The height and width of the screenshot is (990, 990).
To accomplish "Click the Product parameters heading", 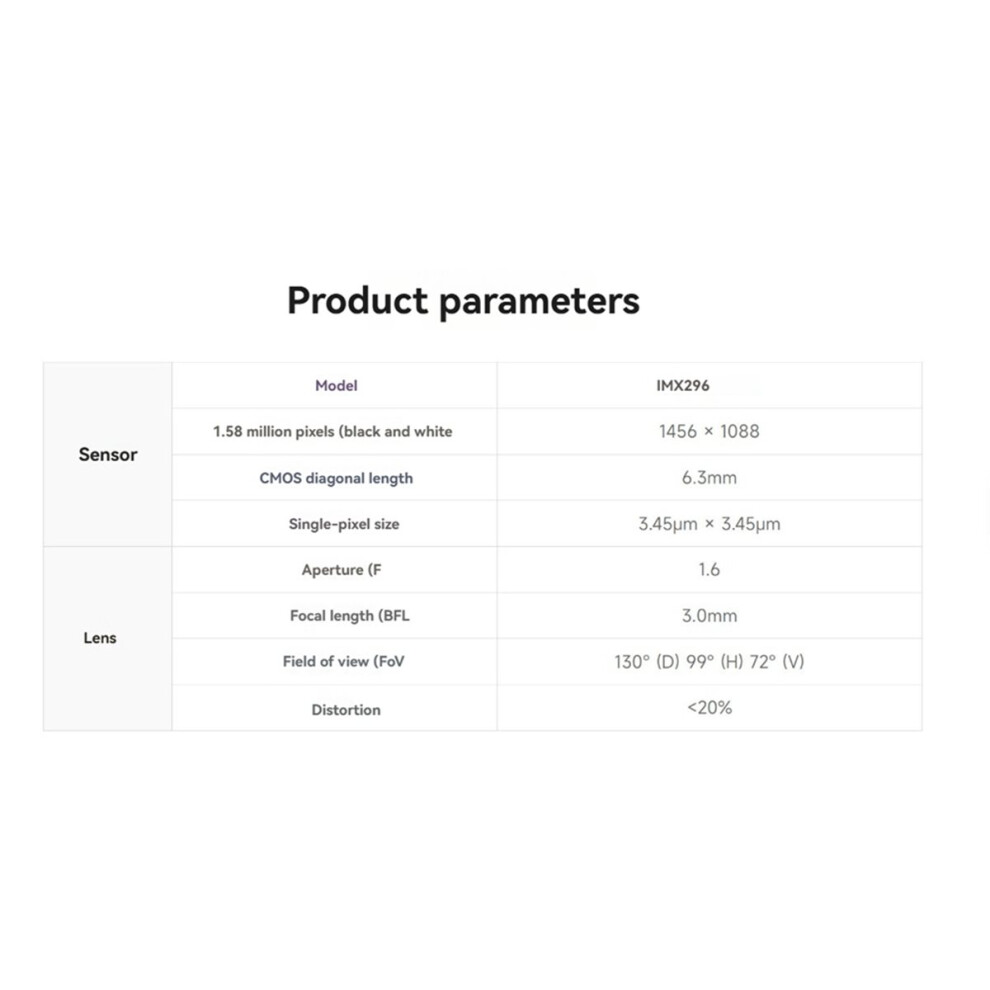I will click(x=463, y=301).
